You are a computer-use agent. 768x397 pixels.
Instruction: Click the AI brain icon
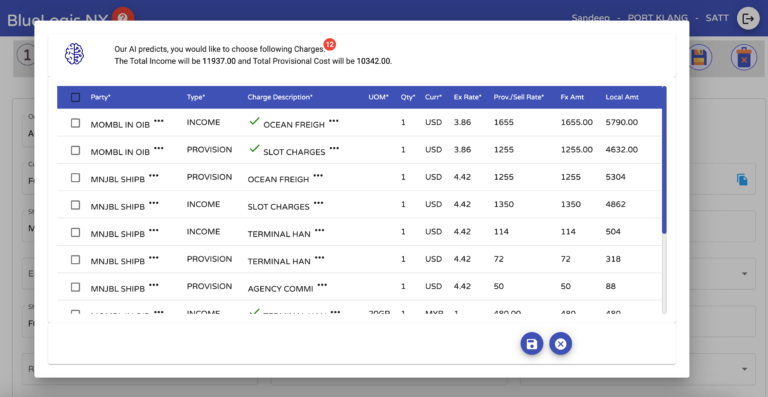point(74,54)
